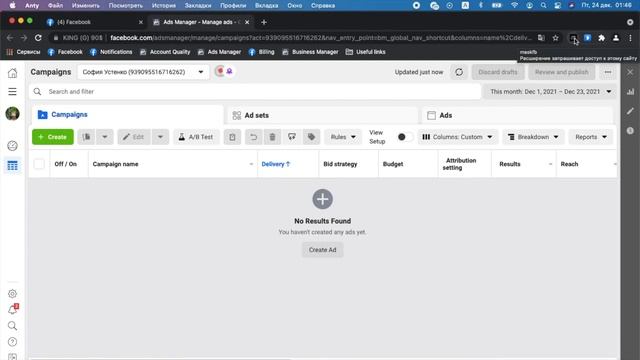Click the search magnifier in left sidebar
This screenshot has height=360, width=640.
point(13,326)
